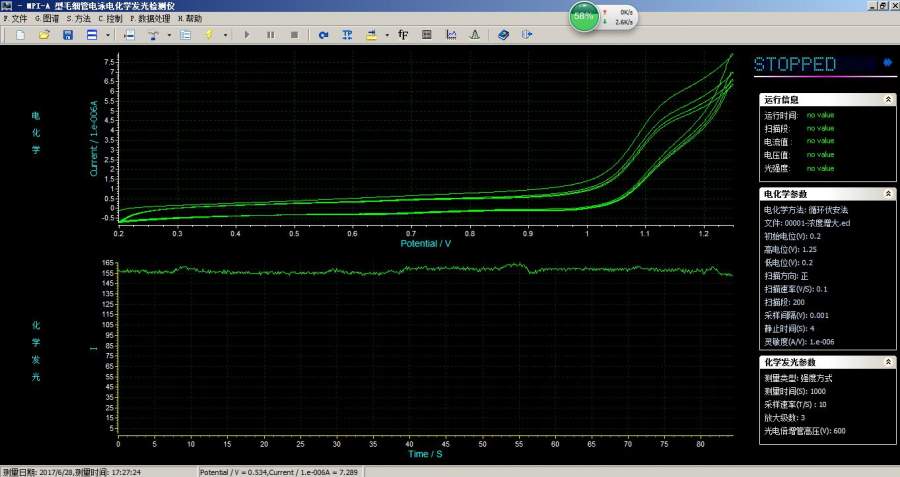The height and width of the screenshot is (477, 900).
Task: Open the 文件 menu
Action: pos(16,18)
